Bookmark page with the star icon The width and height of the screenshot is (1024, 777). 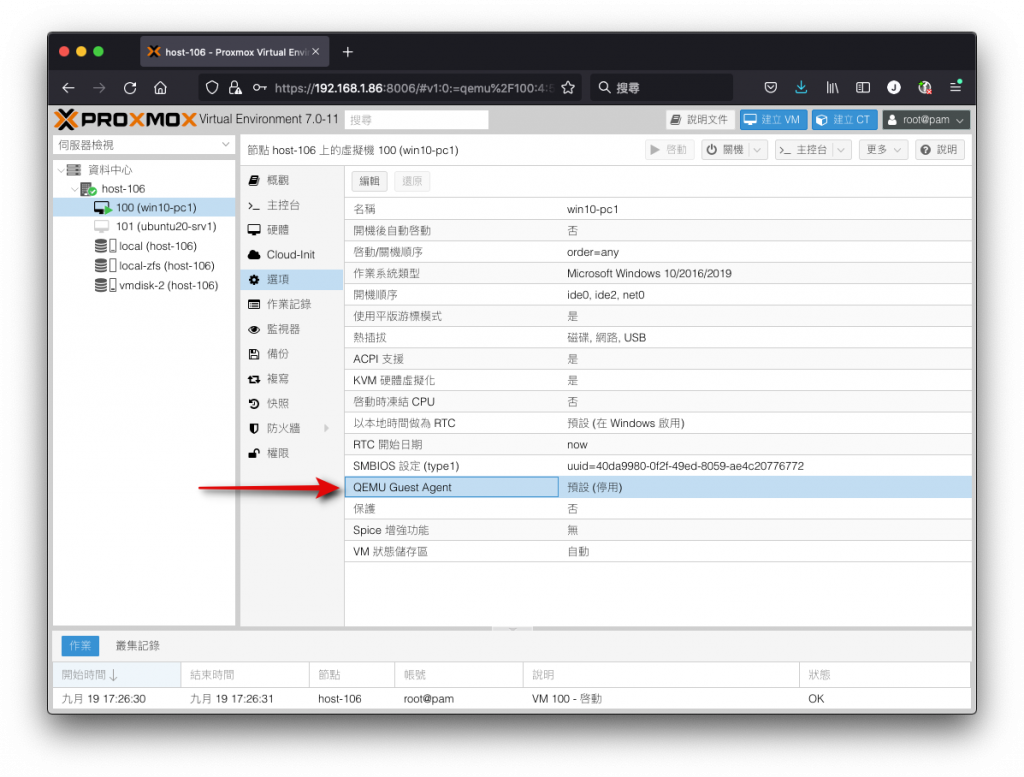pyautogui.click(x=568, y=87)
